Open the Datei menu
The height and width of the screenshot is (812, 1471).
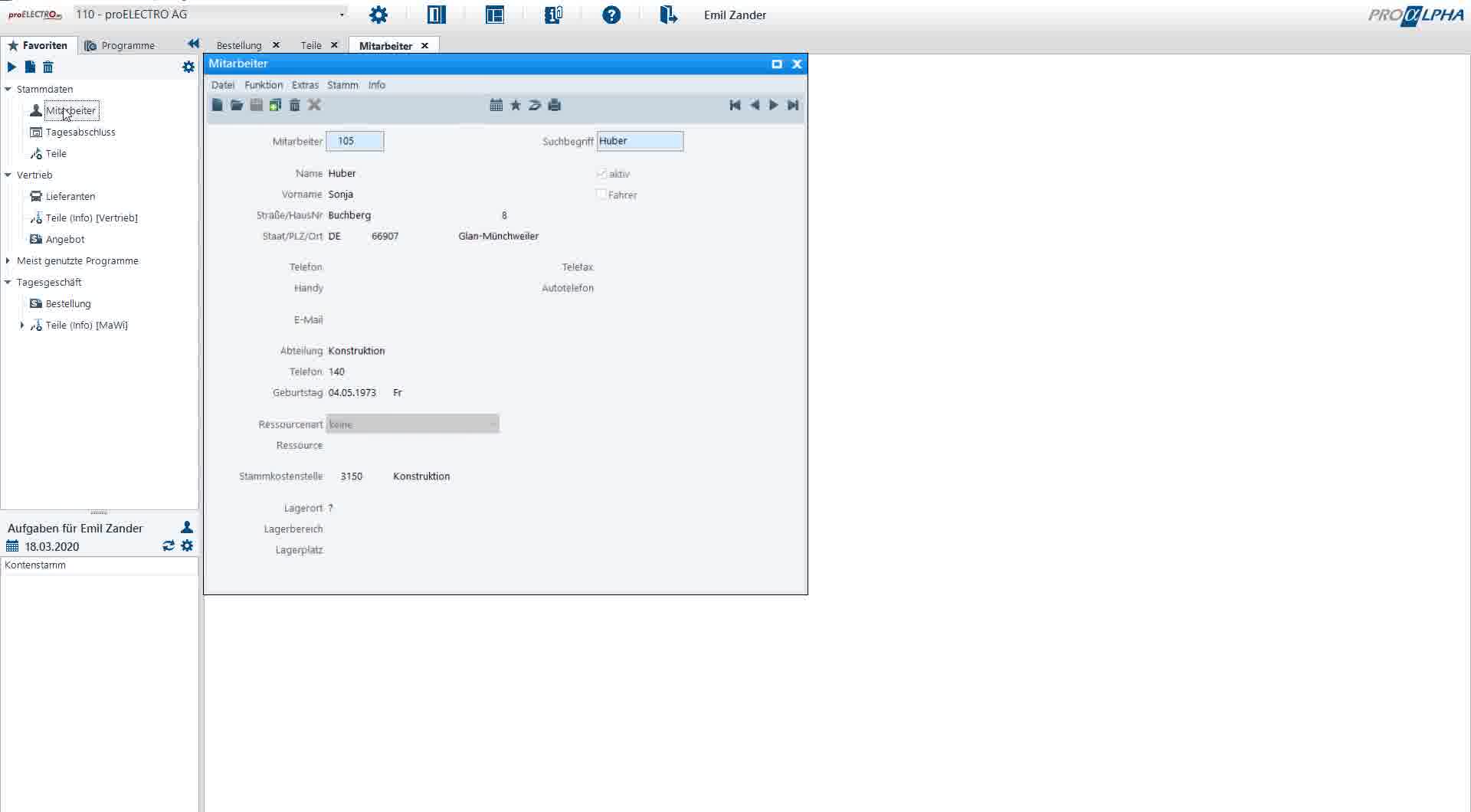coord(223,85)
